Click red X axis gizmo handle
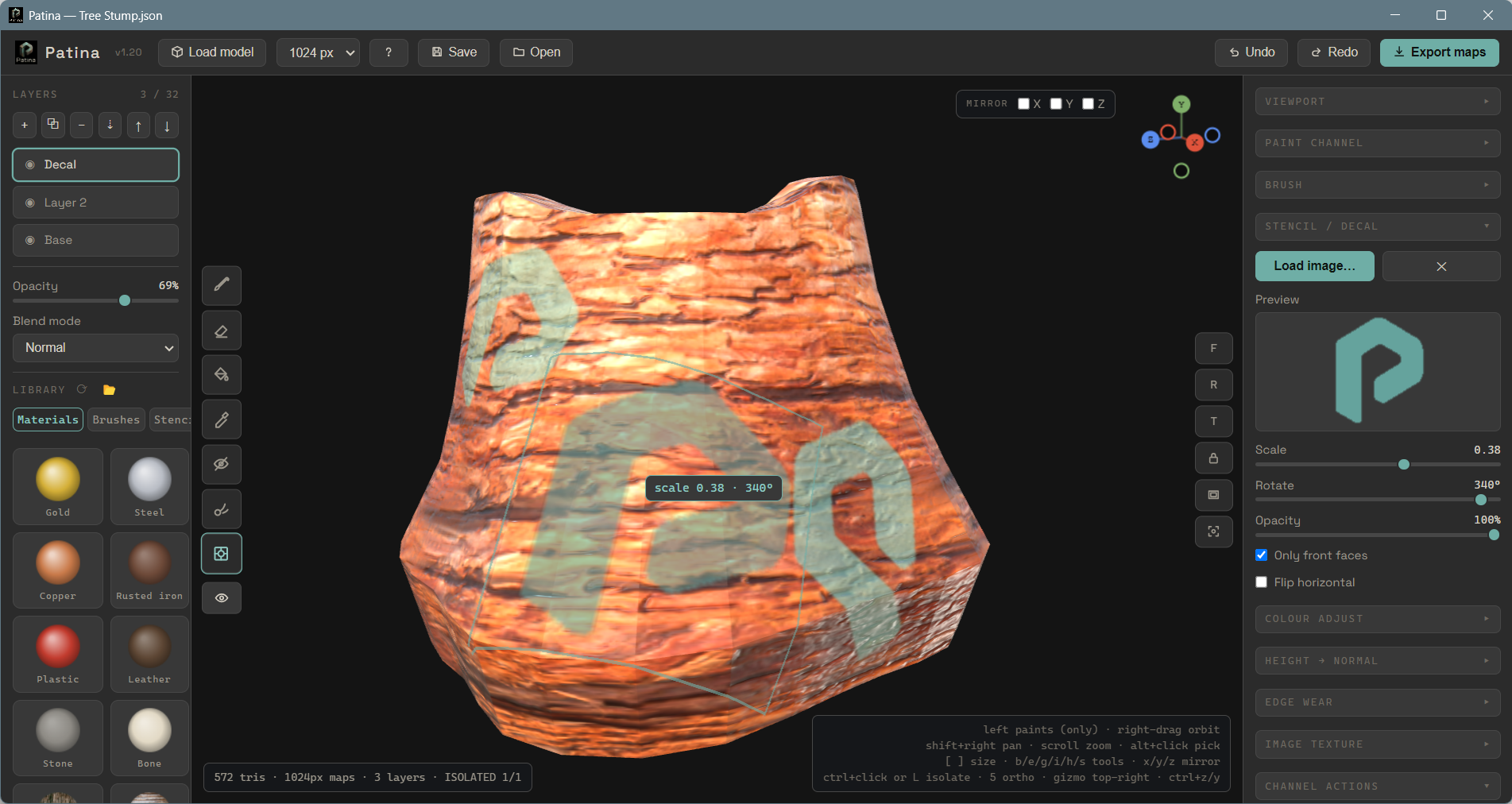 point(1195,142)
